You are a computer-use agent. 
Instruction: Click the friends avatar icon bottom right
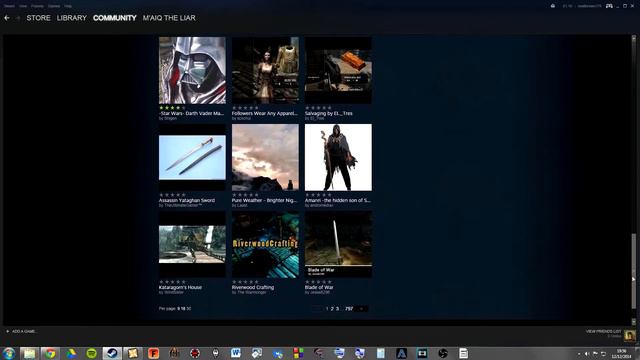click(629, 335)
